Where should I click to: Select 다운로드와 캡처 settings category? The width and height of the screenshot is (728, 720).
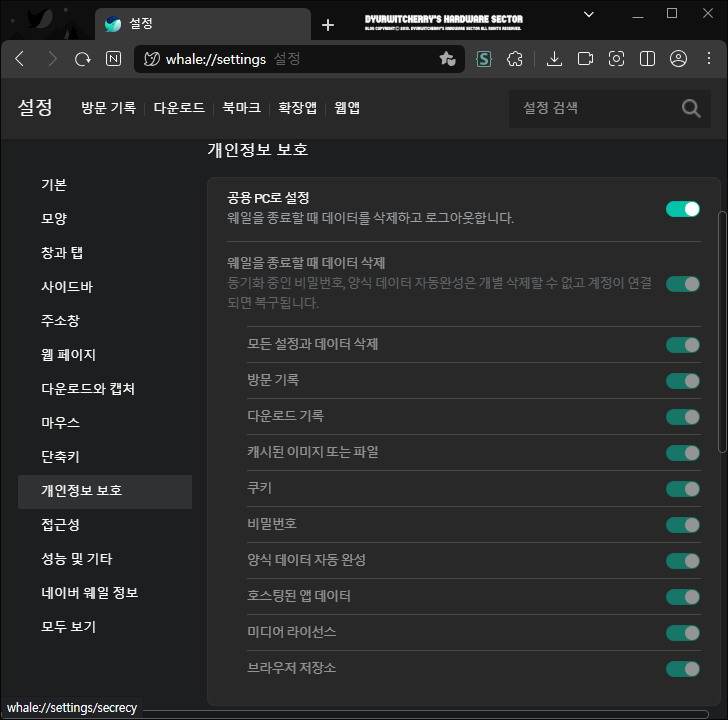[x=105, y=389]
